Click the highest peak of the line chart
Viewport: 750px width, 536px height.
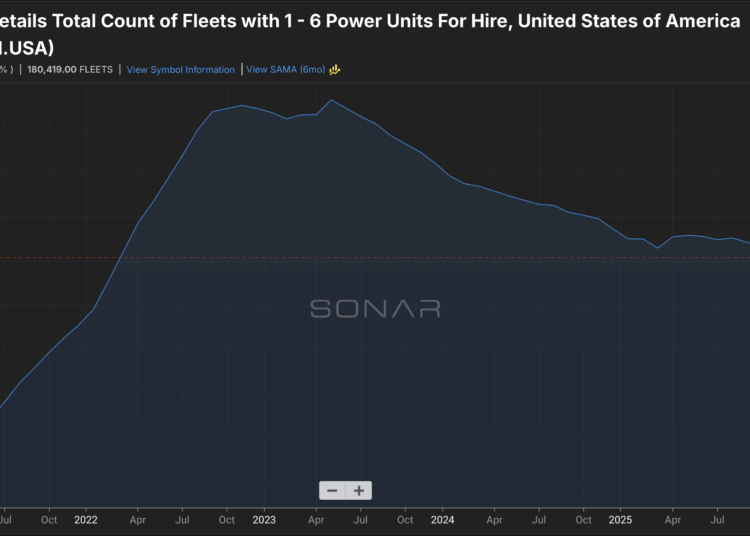(332, 100)
